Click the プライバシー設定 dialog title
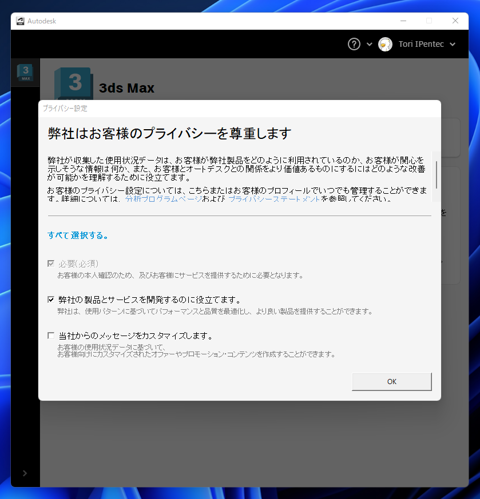 (65, 109)
